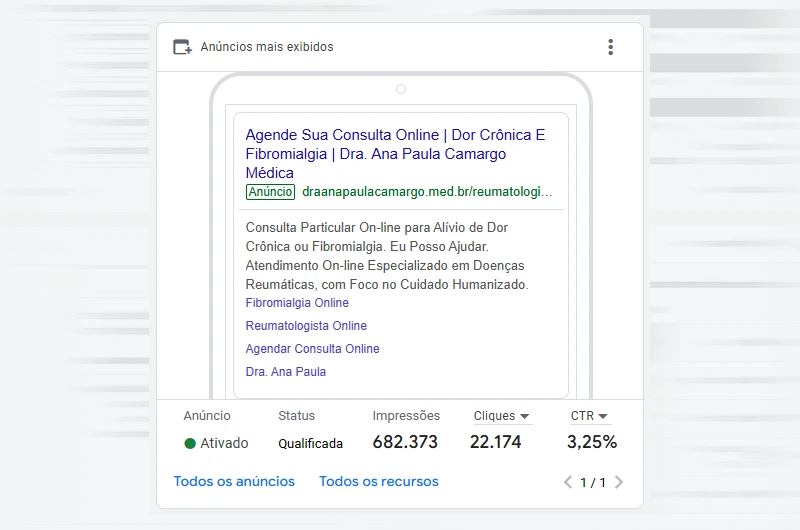
Task: Select the Agendar Consulta Online sitelink
Action: (312, 349)
